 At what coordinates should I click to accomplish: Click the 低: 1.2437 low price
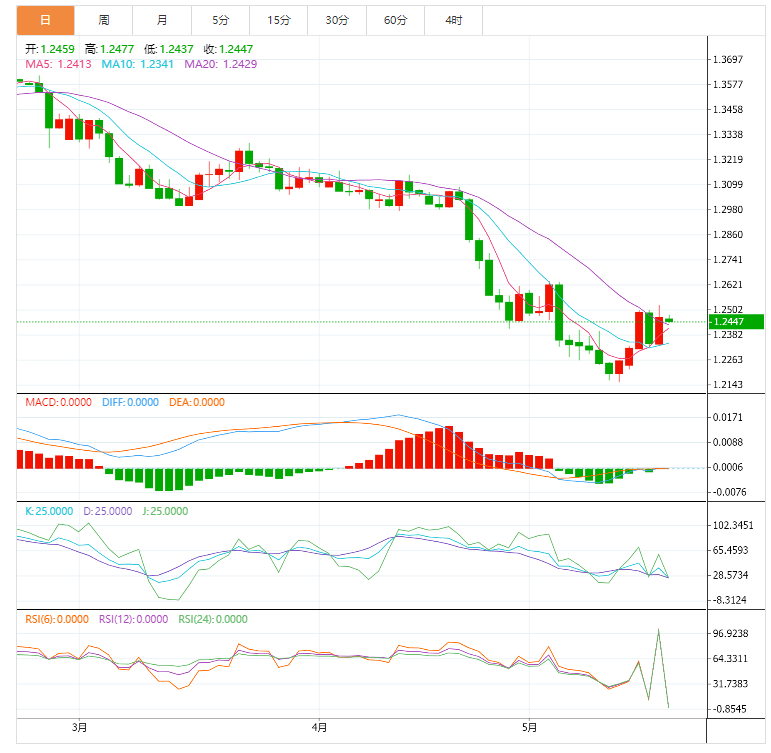[169, 49]
